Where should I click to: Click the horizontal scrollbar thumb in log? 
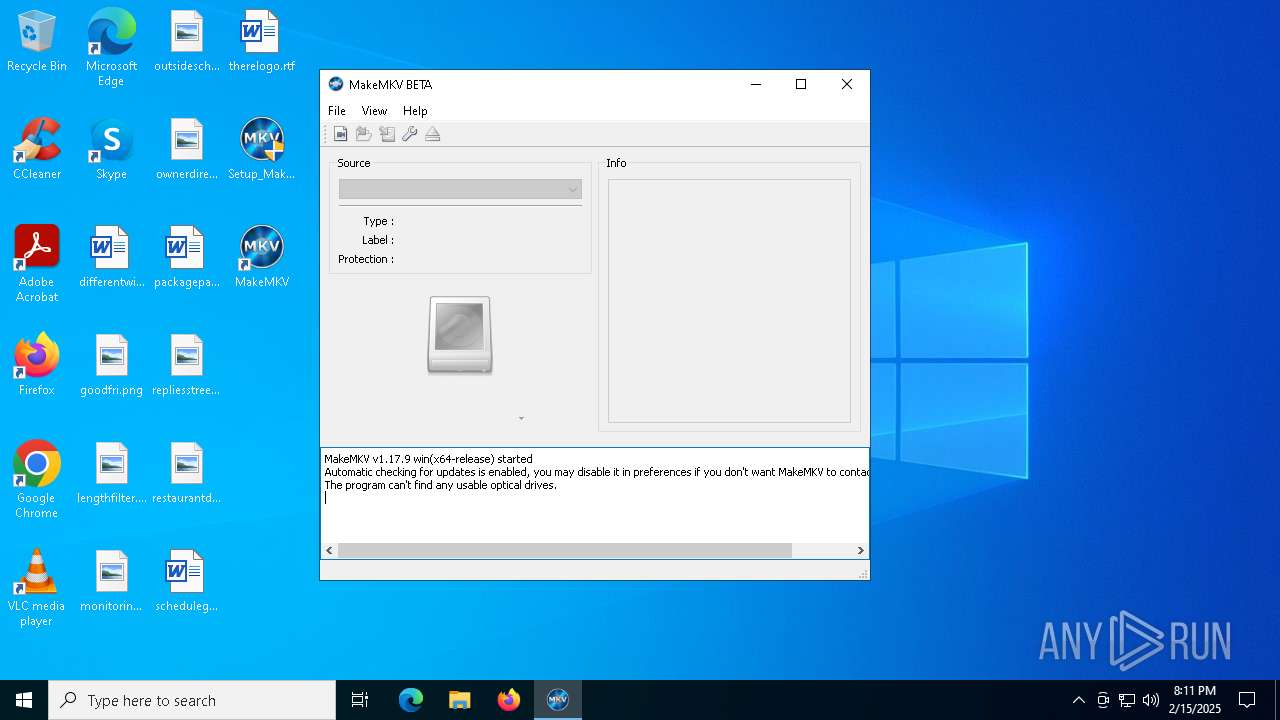tap(565, 550)
